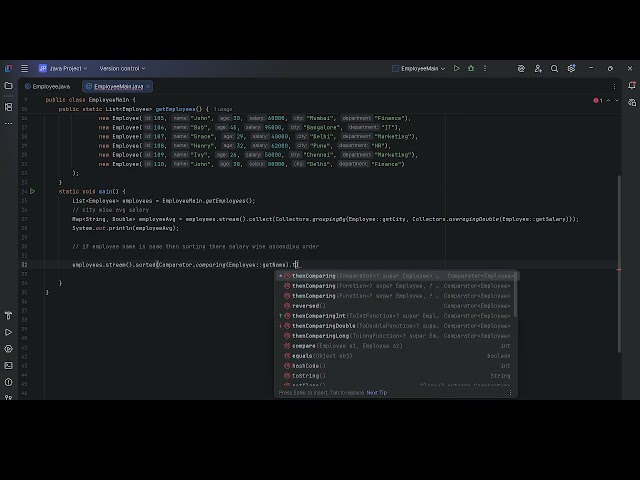Screen dimensions: 640x480
Task: Choose the compare(Employee o1, Employee o2) suggestion
Action: click(x=397, y=346)
